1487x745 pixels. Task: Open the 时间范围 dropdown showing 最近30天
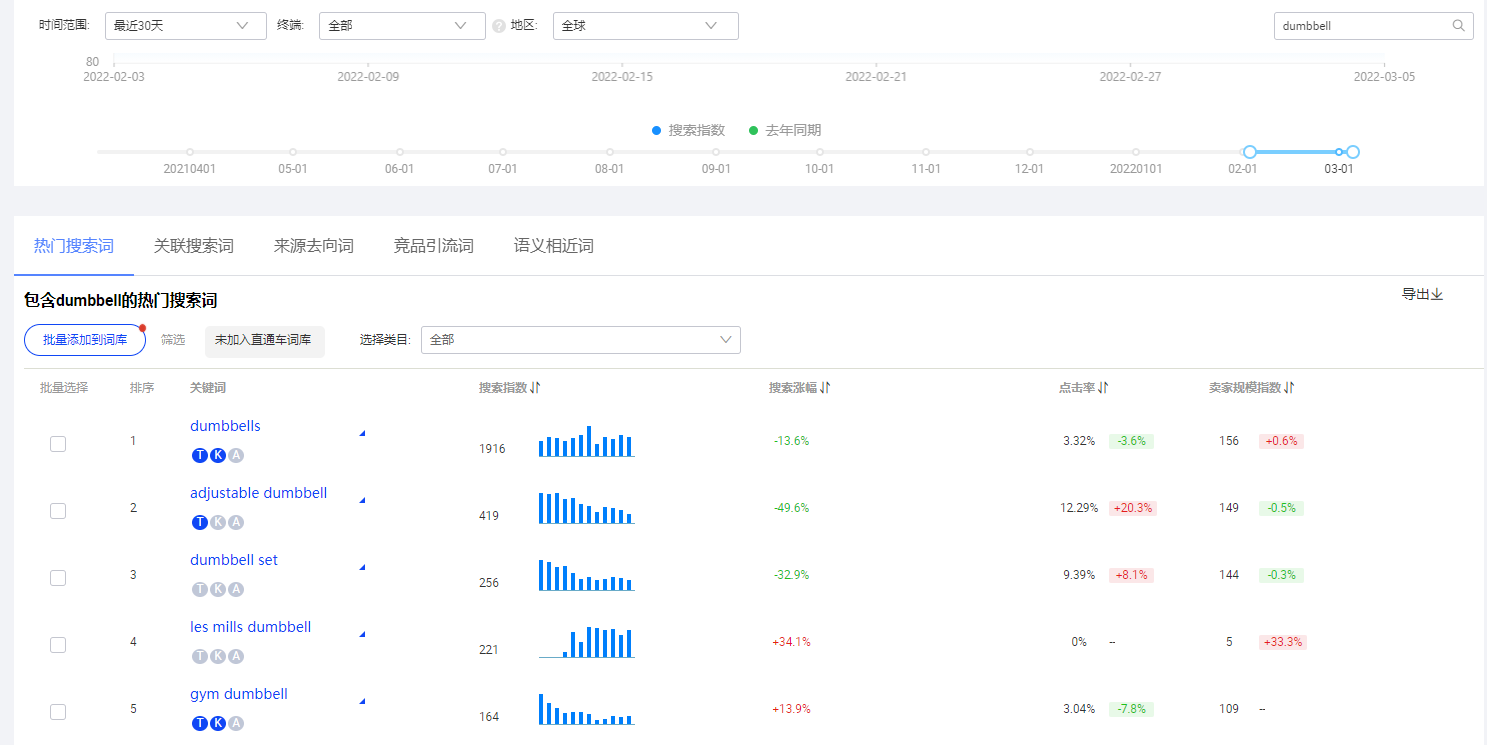click(x=185, y=25)
